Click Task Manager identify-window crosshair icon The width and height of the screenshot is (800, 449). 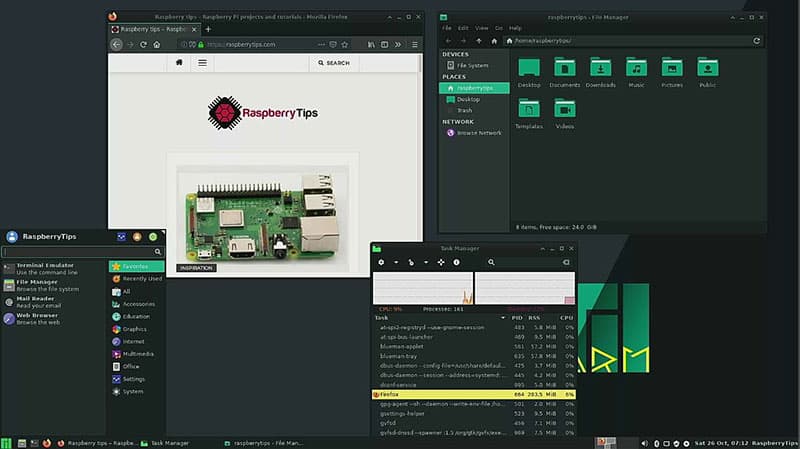(x=441, y=262)
